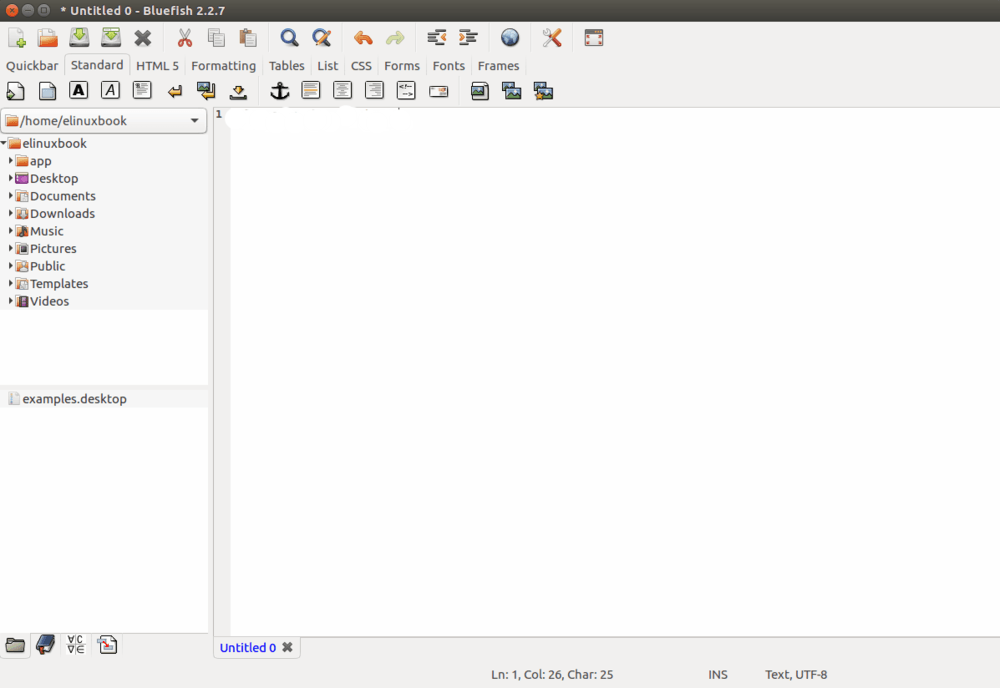
Task: Insert a line break icon
Action: tap(174, 92)
